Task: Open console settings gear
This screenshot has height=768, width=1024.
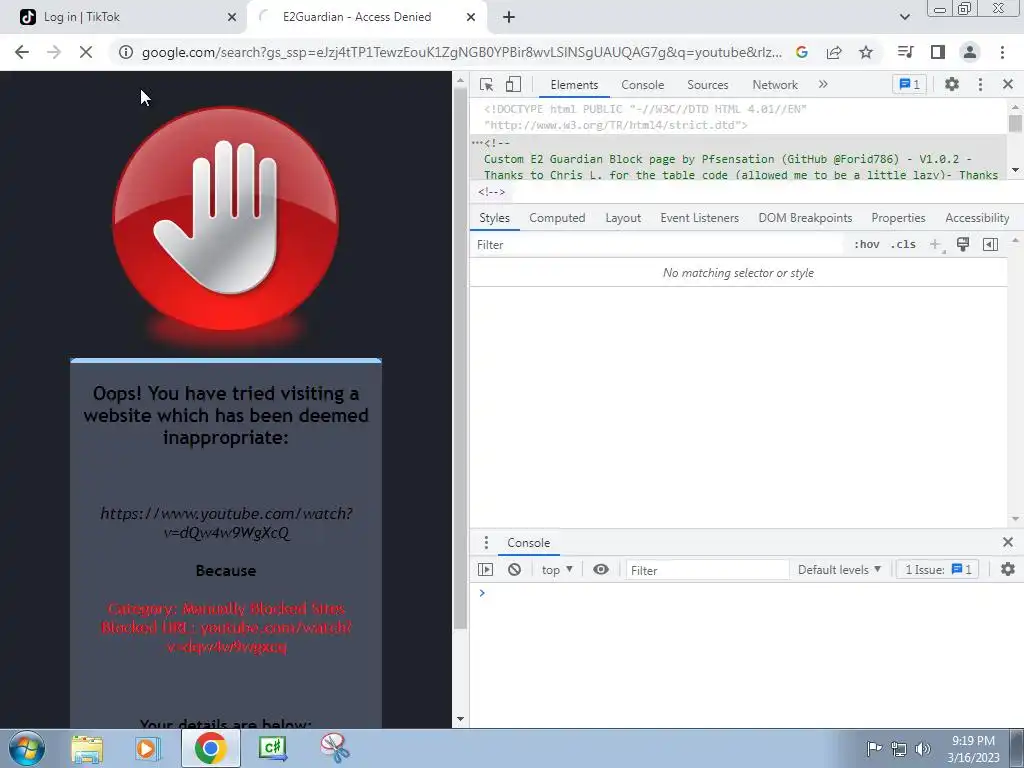Action: 1008,569
